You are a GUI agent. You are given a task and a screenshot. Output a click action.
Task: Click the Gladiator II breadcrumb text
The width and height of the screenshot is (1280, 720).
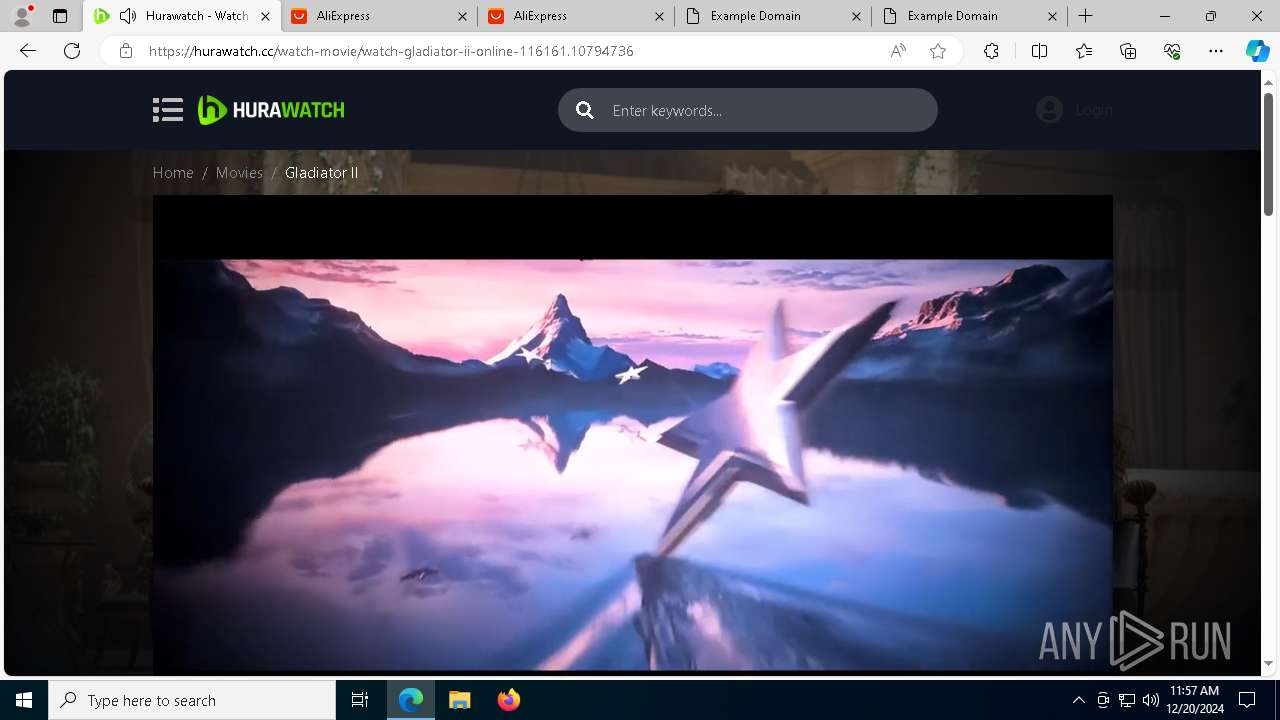point(321,173)
